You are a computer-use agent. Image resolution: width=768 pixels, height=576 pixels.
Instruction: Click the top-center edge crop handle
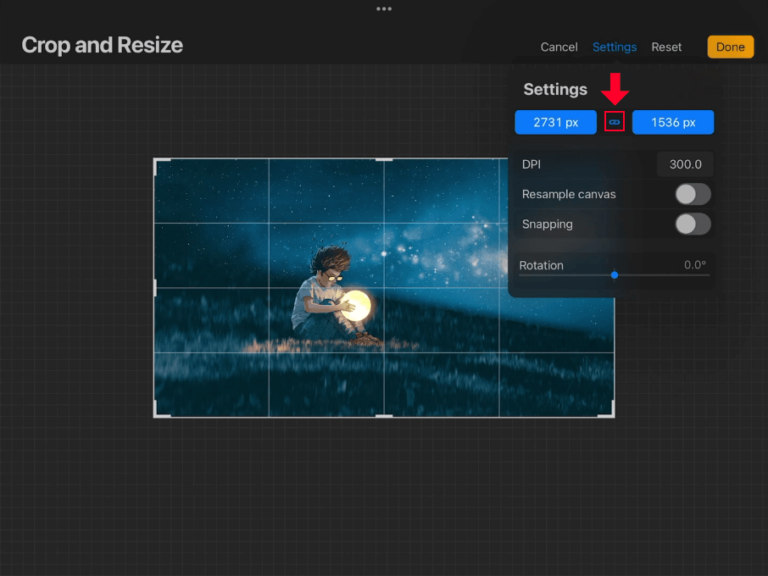[x=384, y=159]
